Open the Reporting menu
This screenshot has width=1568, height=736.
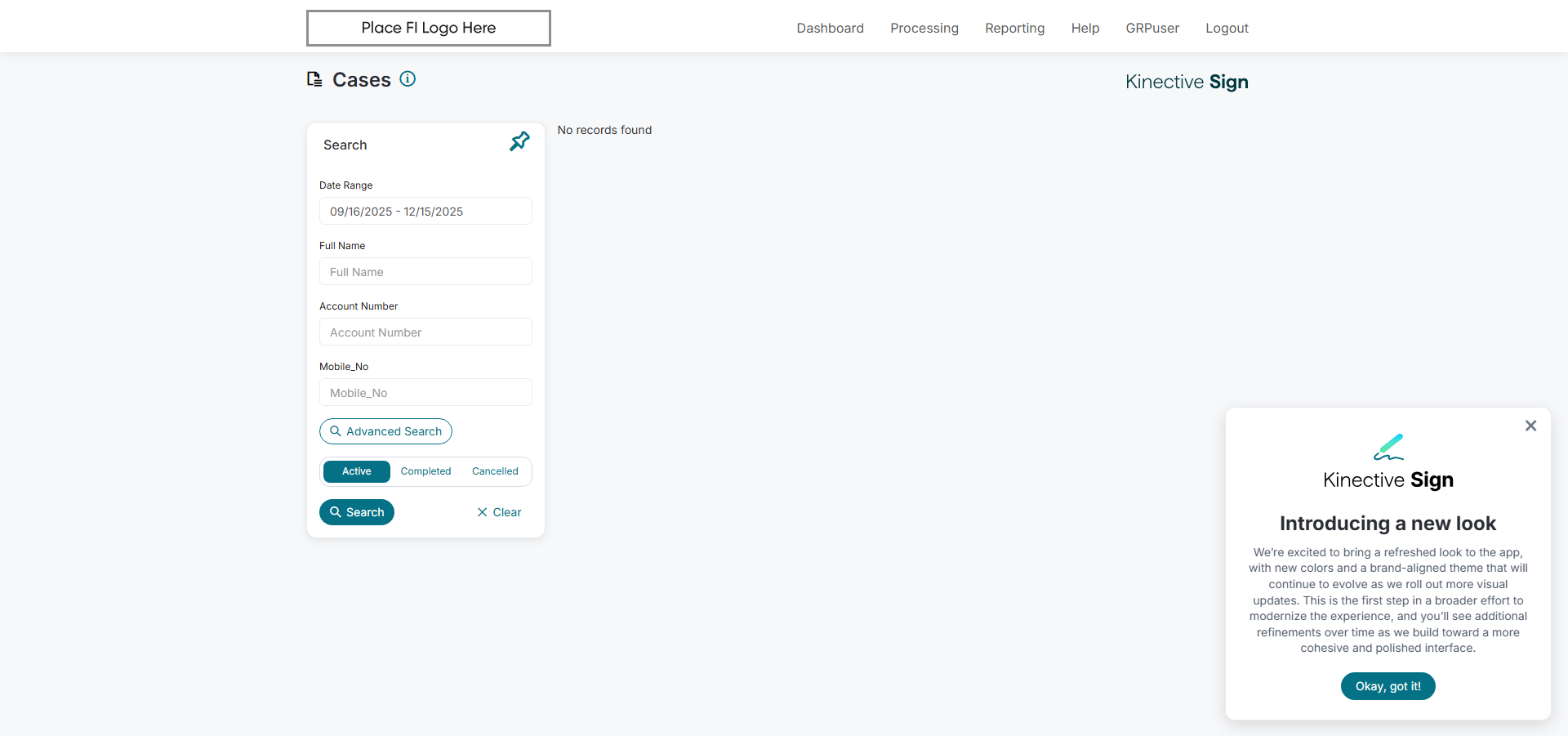[x=1014, y=28]
